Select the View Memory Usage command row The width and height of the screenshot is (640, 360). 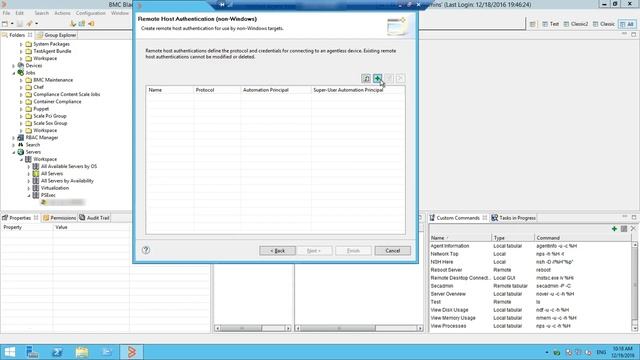531,318
